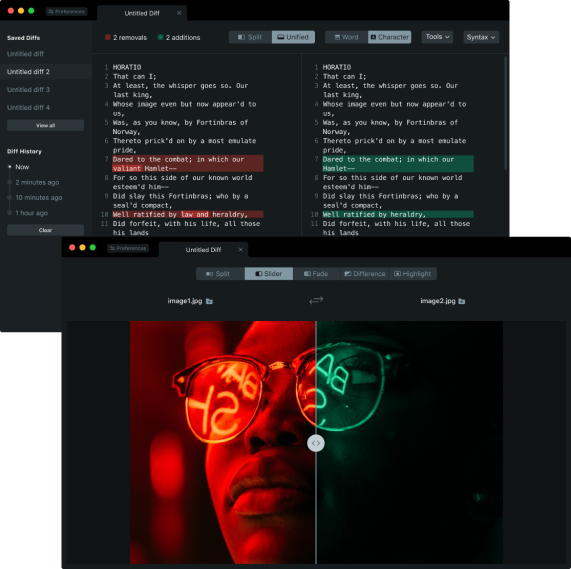This screenshot has height=569, width=571.
Task: Open the Tools dropdown
Action: pos(437,37)
